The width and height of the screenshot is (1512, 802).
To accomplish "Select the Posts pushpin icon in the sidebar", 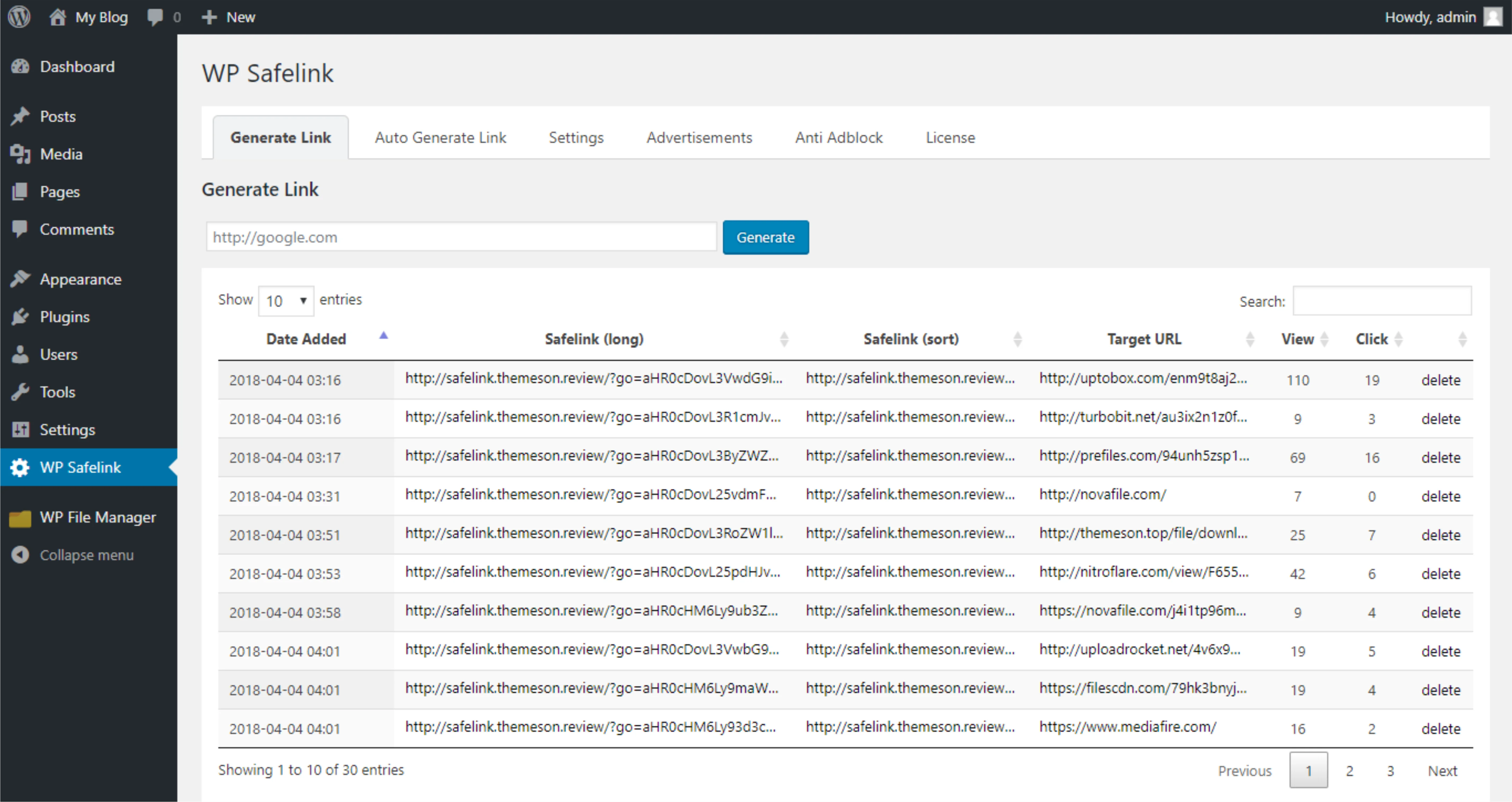I will coord(20,116).
